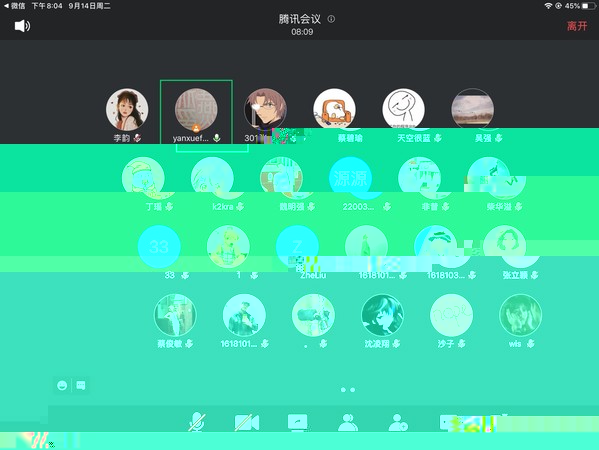
Task: Click the 蔡碧瑜 name label
Action: [350, 138]
